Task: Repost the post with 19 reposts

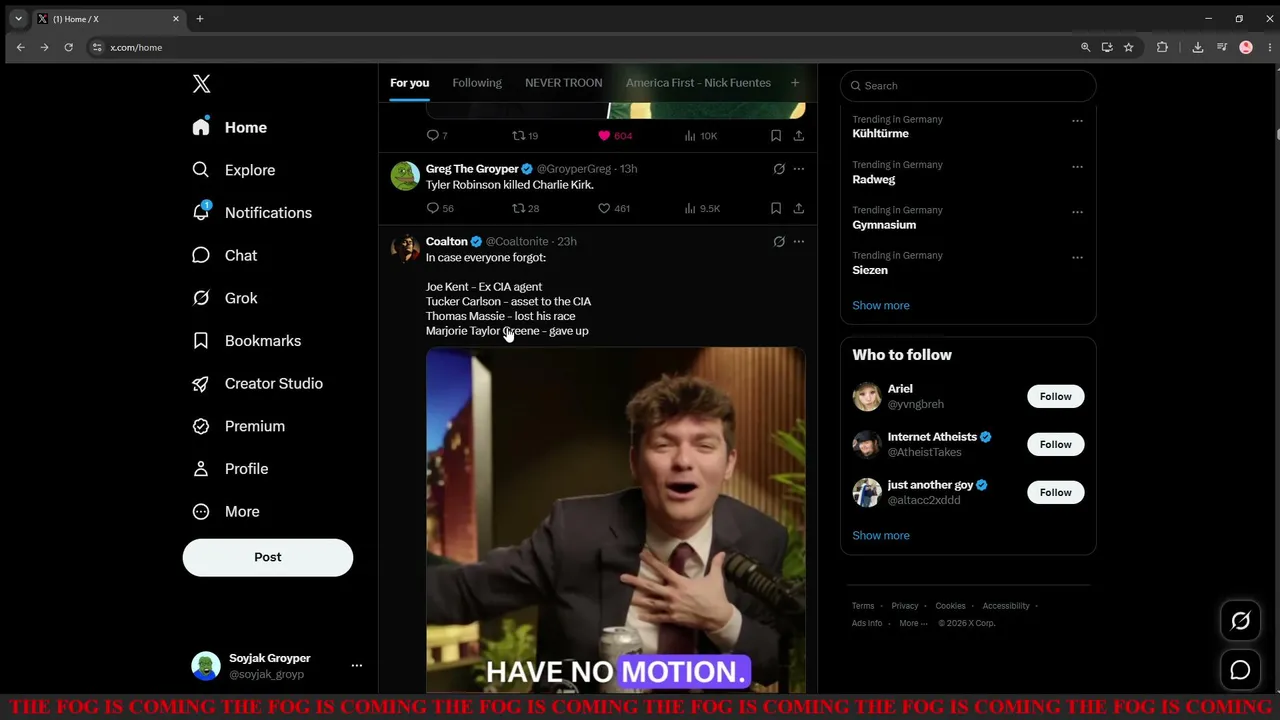Action: (525, 135)
